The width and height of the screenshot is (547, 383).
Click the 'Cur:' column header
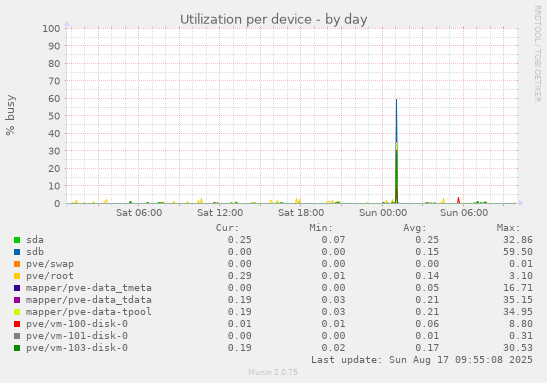(x=227, y=228)
